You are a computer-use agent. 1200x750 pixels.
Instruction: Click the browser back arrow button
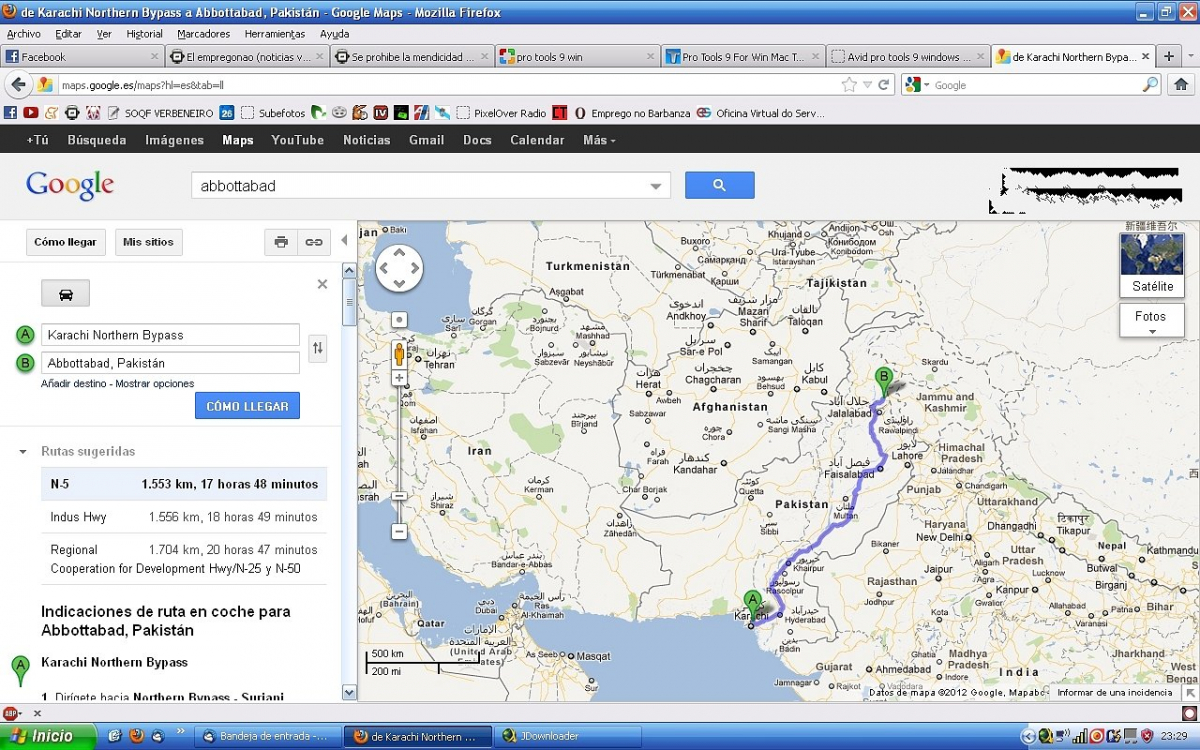click(17, 85)
